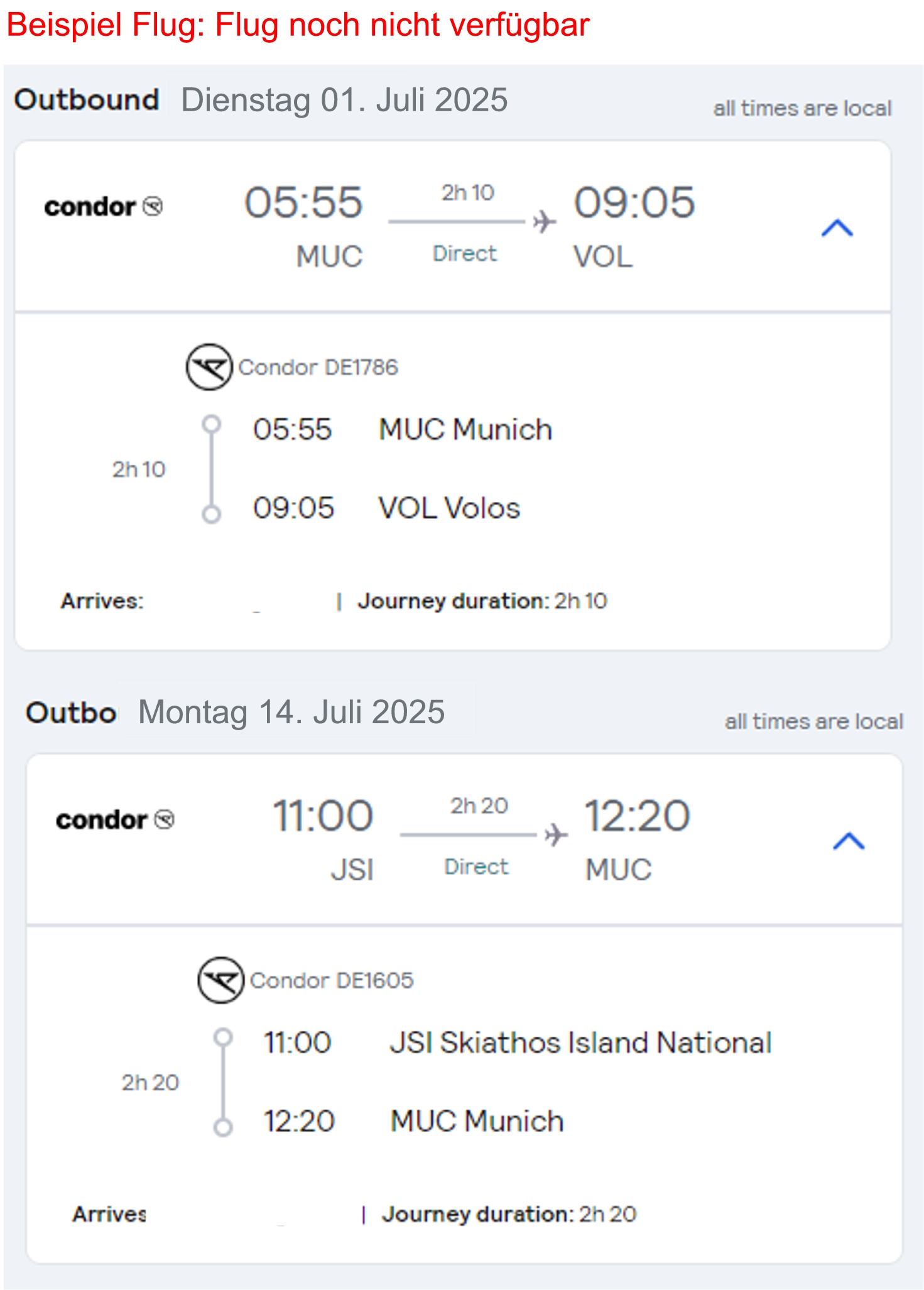
Task: Select the date Dienstag 01. Juli 2025
Action: (x=344, y=100)
